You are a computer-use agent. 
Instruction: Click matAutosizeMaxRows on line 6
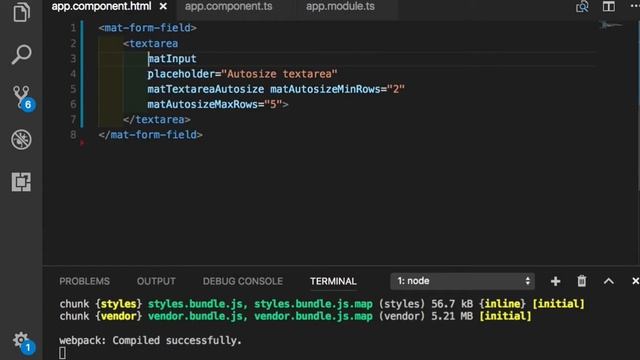pyautogui.click(x=202, y=104)
